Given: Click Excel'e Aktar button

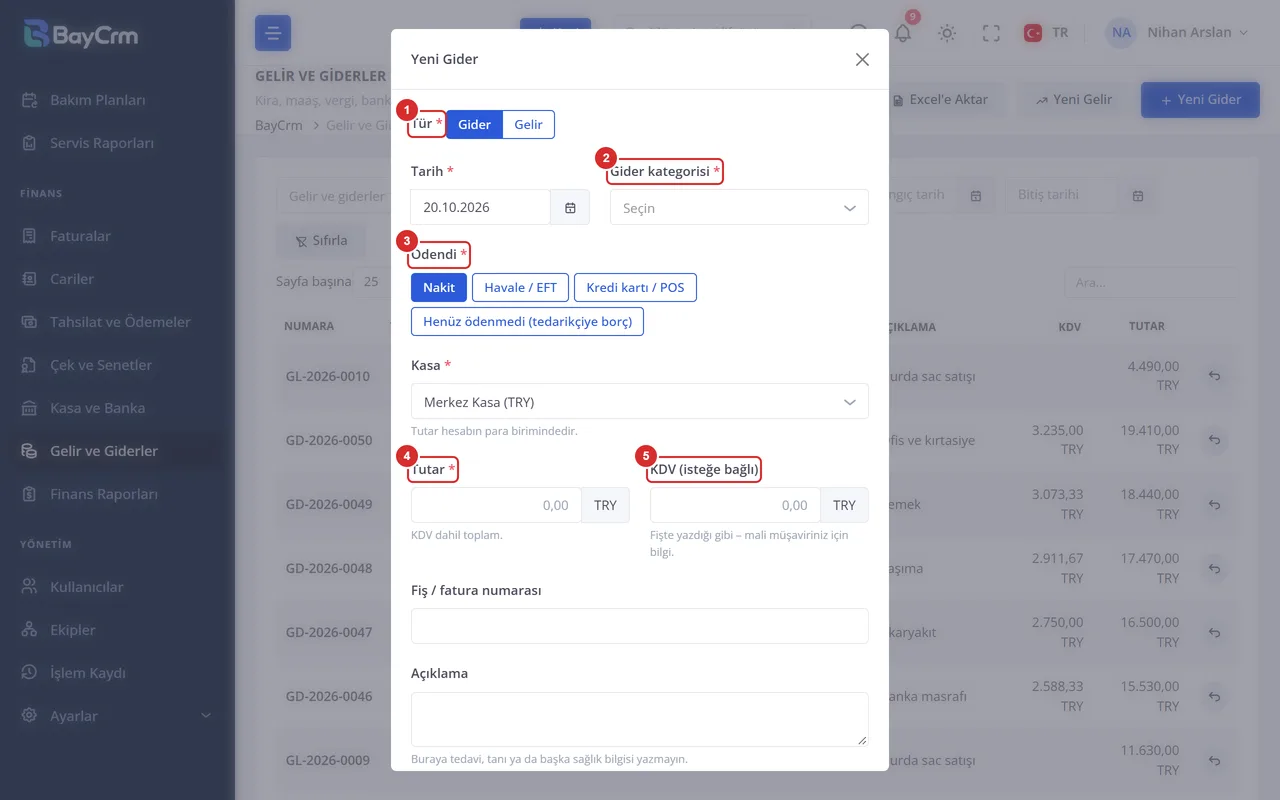Looking at the screenshot, I should click(941, 100).
